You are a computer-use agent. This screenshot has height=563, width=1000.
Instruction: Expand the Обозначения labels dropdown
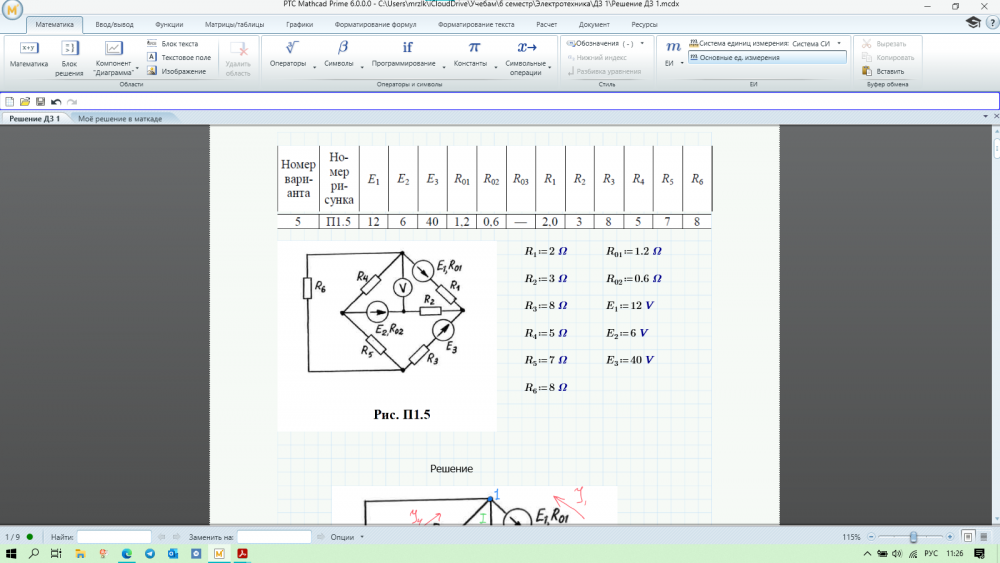(x=641, y=44)
